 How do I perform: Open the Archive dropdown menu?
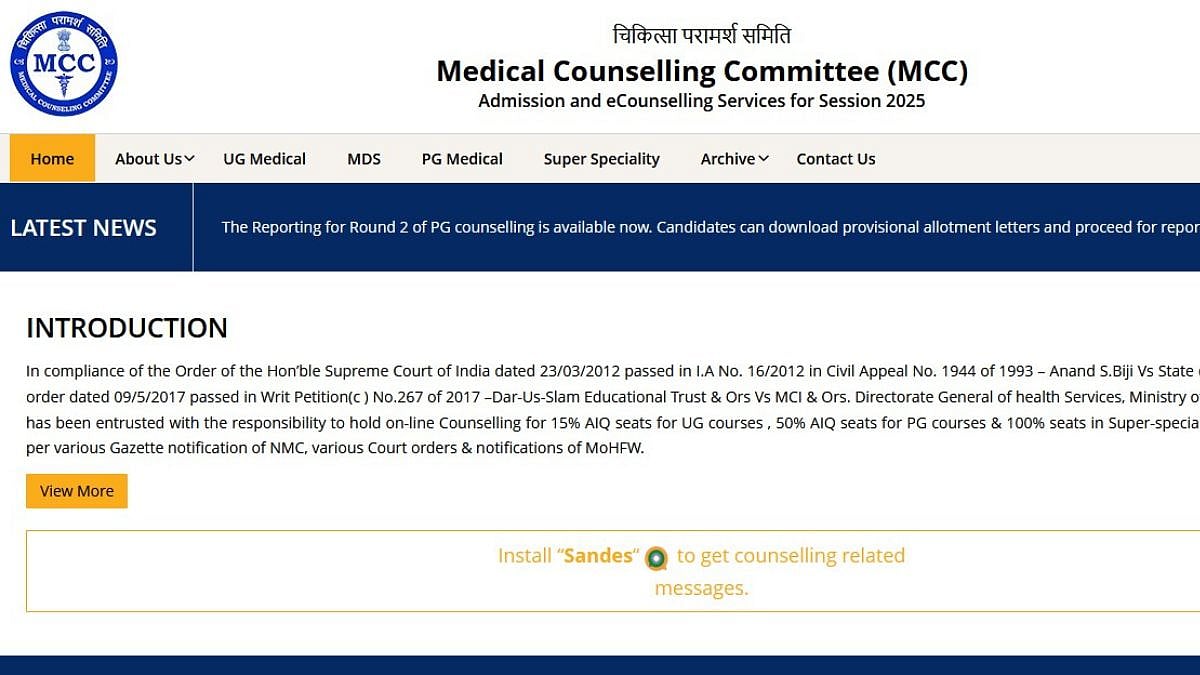pos(734,159)
